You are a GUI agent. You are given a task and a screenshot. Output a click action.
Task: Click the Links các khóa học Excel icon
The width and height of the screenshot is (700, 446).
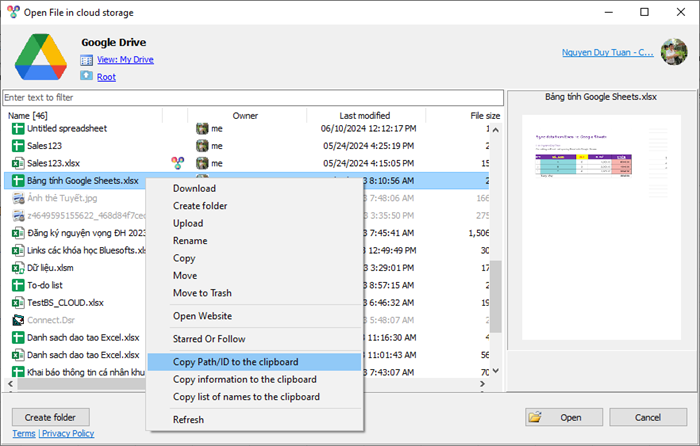point(18,250)
